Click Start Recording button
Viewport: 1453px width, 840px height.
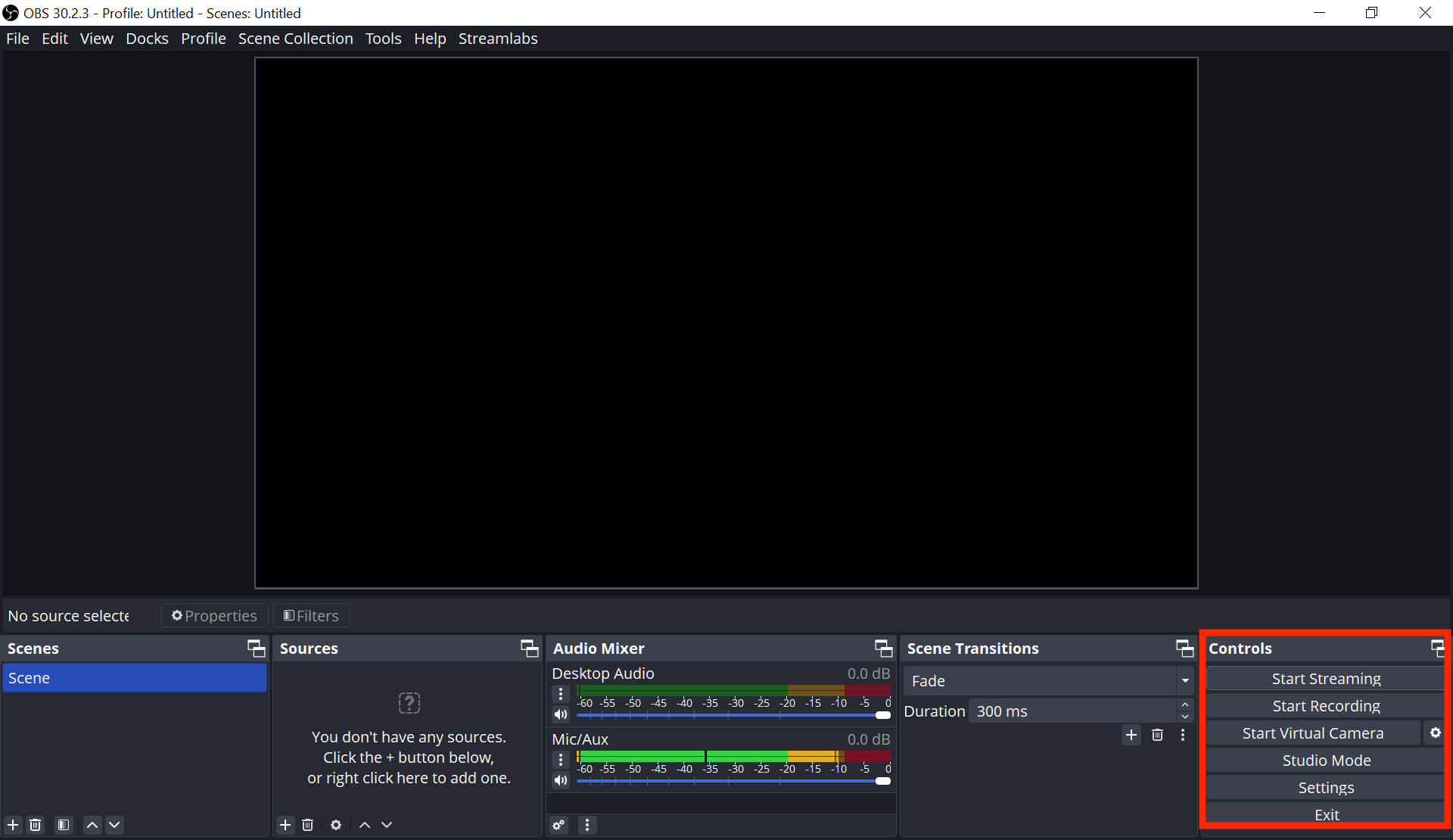tap(1326, 706)
